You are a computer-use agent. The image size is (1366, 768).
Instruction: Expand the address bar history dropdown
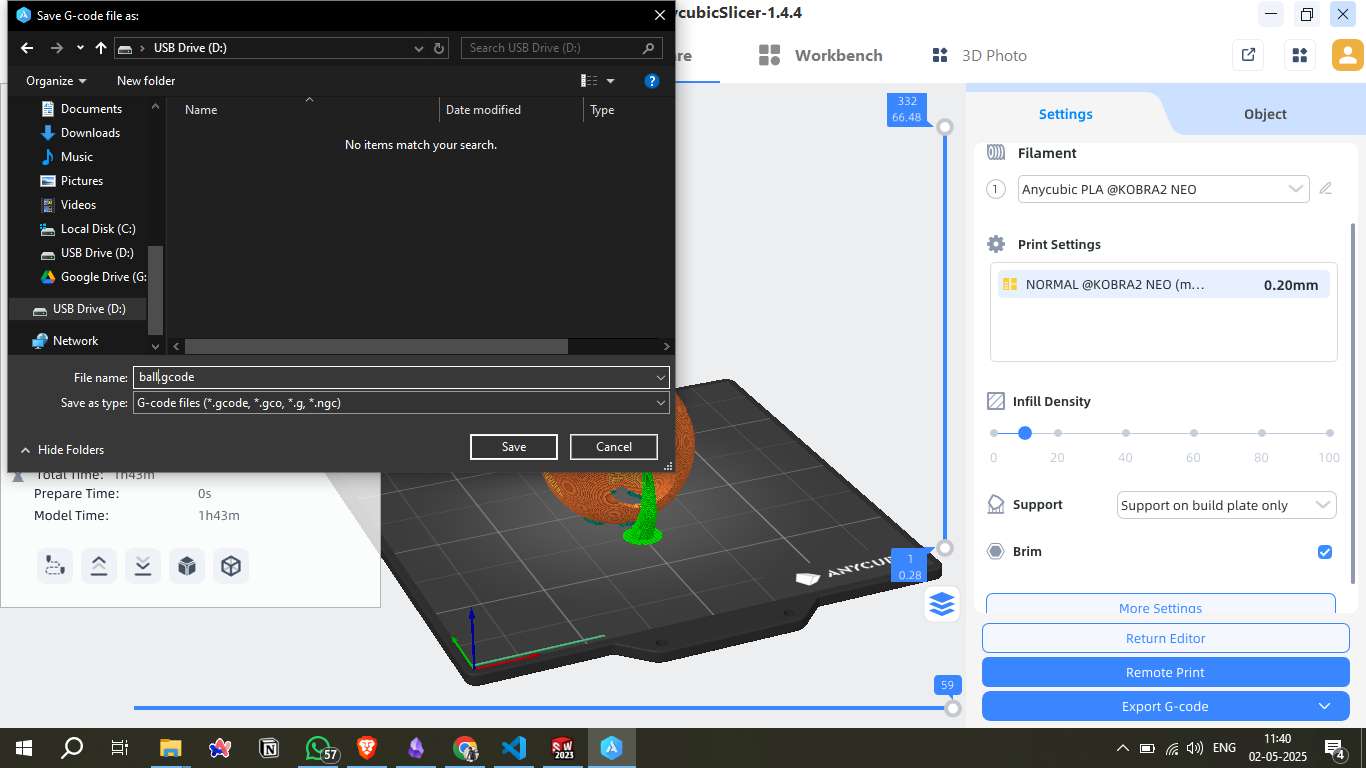[419, 48]
